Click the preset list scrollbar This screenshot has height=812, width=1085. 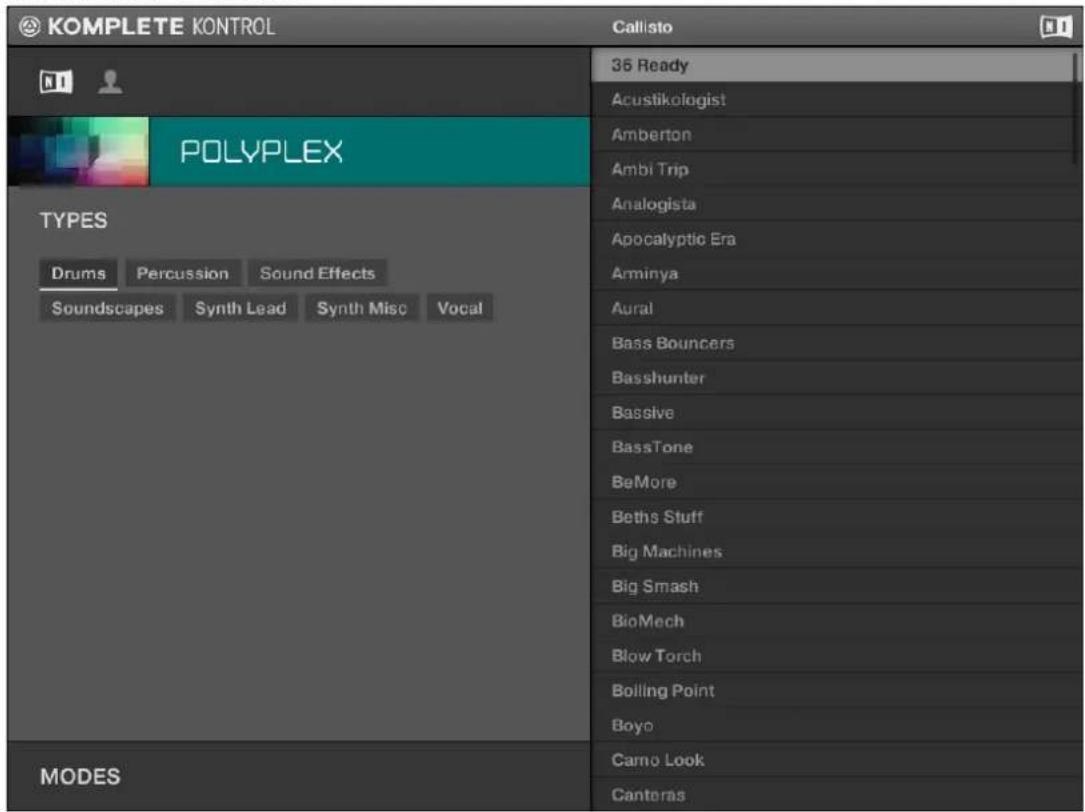point(1075,109)
